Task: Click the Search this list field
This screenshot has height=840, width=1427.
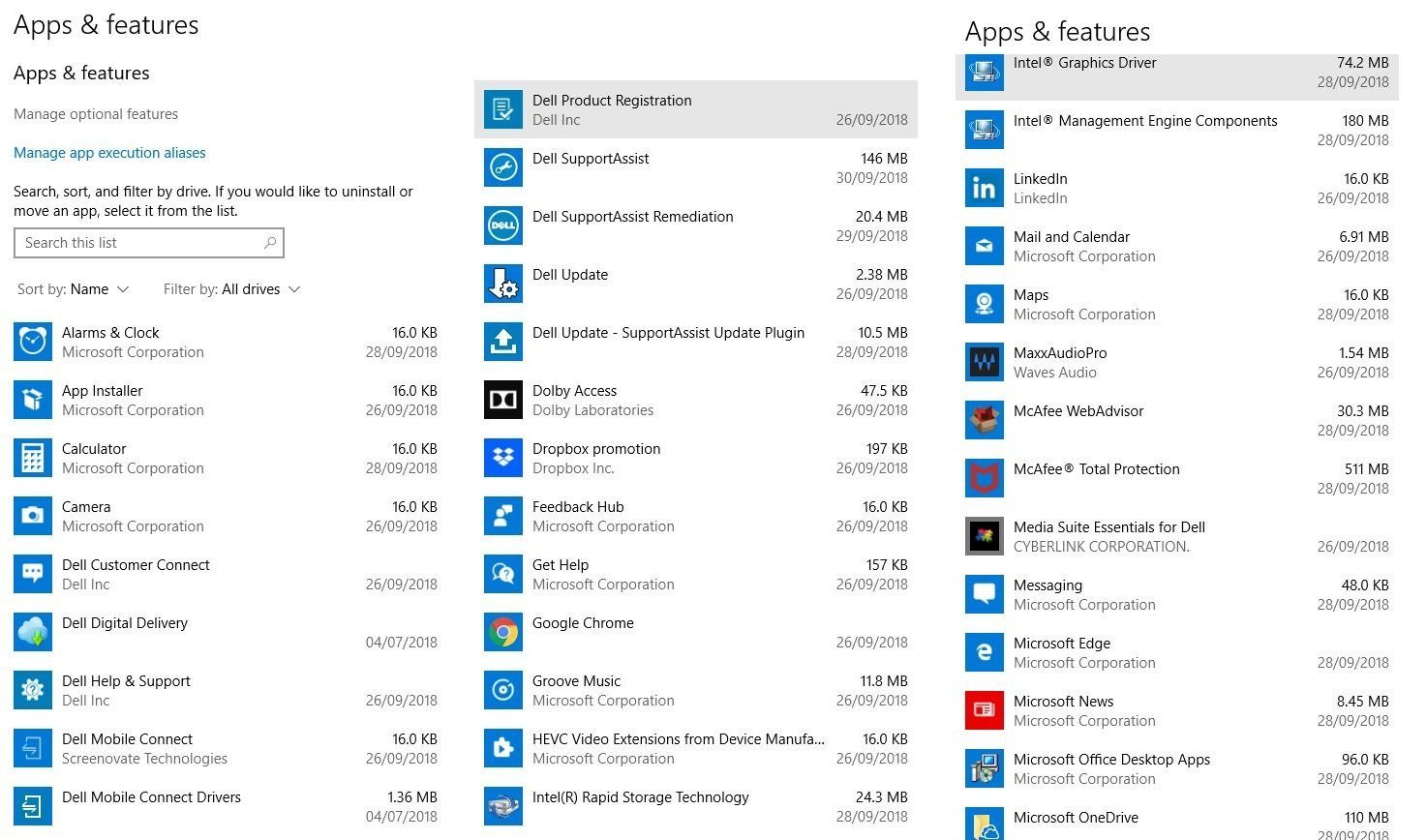Action: [149, 243]
